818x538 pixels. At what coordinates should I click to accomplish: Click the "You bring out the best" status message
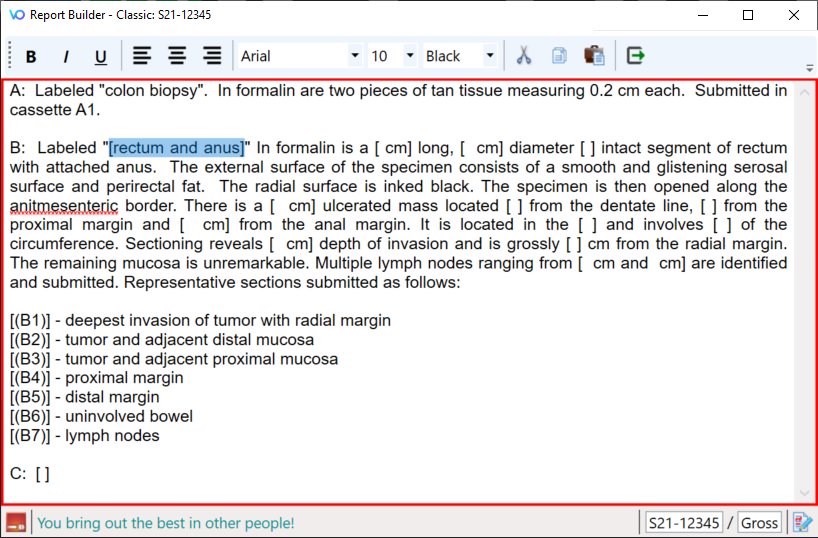point(165,523)
